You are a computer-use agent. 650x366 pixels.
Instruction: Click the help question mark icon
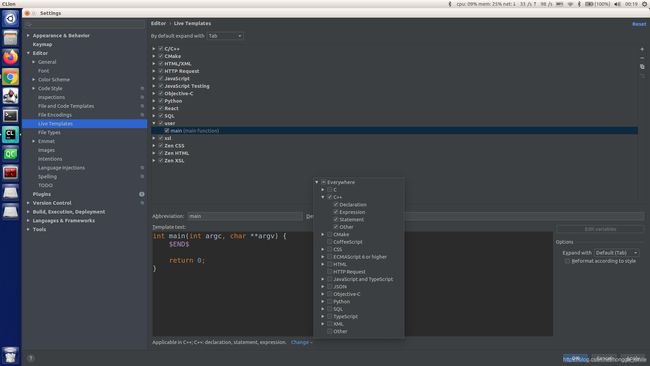[31, 358]
